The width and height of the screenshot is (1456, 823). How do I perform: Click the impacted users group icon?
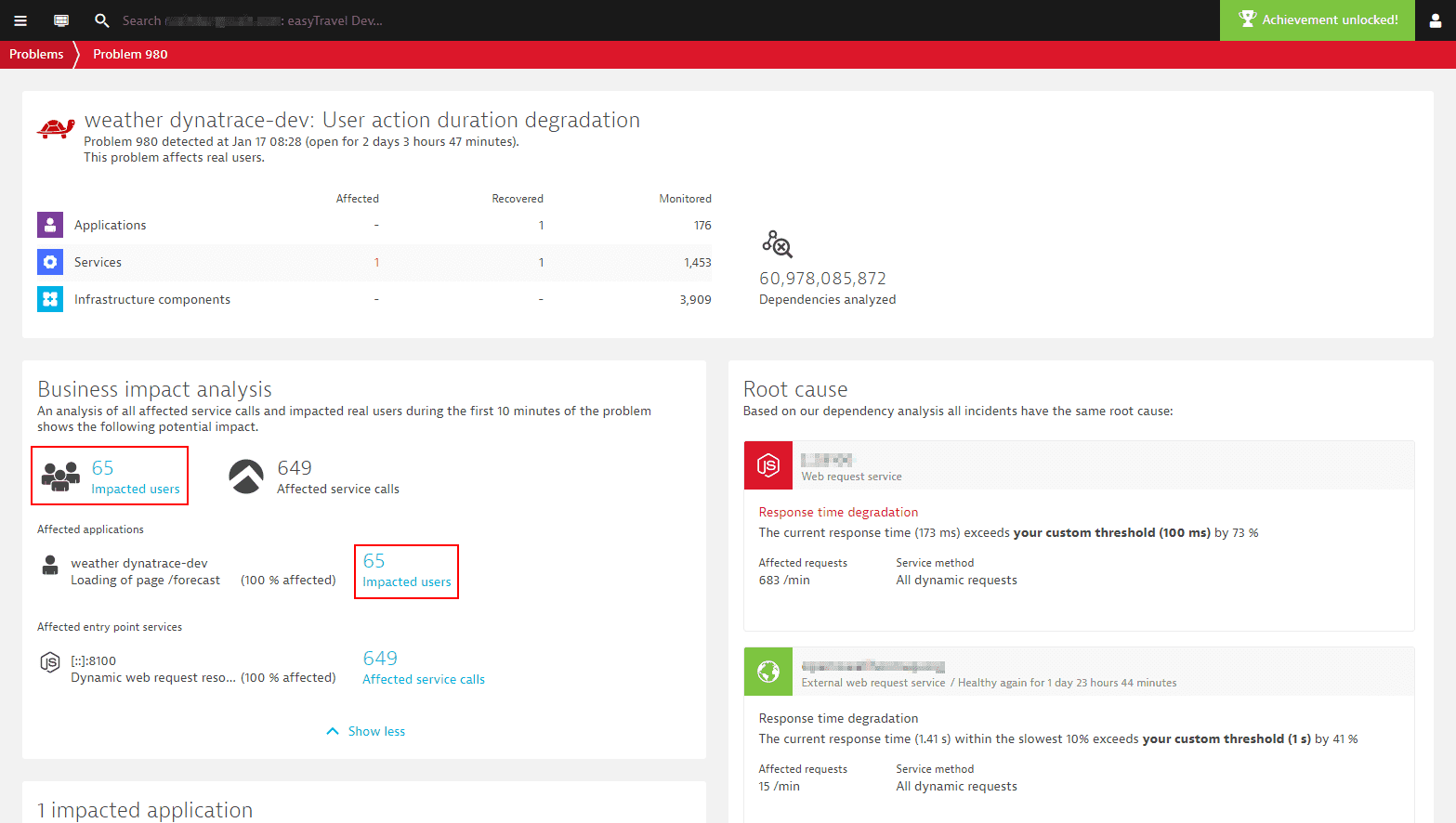[60, 477]
